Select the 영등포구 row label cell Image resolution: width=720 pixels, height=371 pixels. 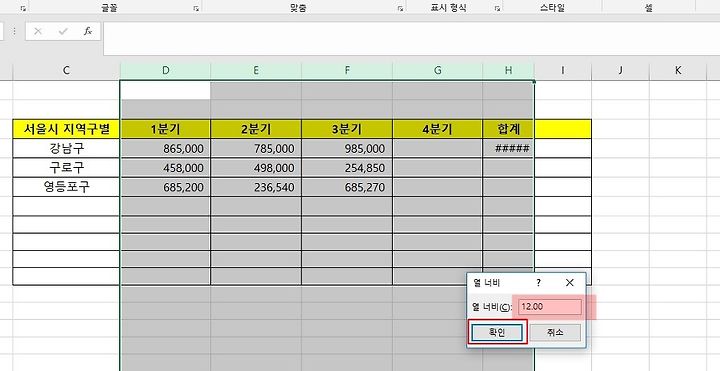[x=66, y=187]
